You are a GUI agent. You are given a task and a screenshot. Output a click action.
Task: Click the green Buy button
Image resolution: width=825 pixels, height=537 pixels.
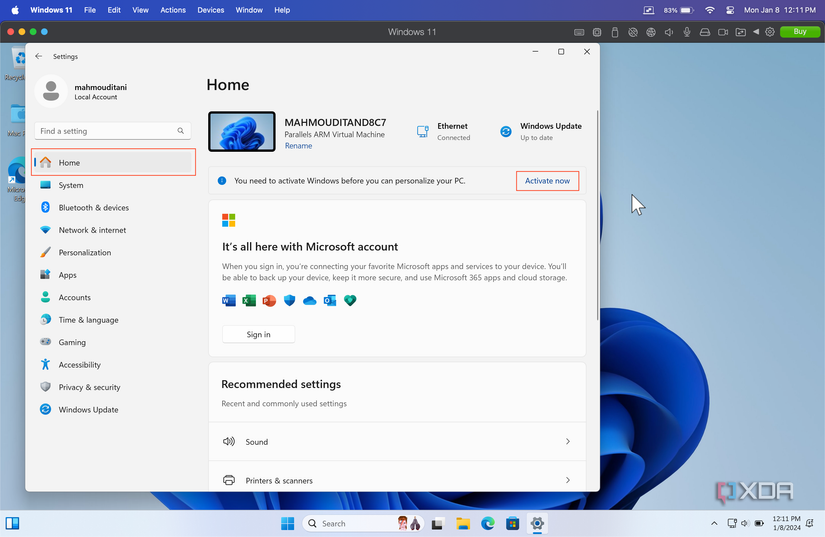pyautogui.click(x=800, y=32)
